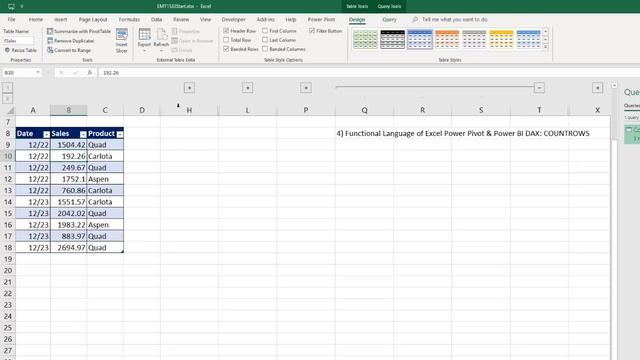Expand column group plus above column L
This screenshot has height=360, width=640.
tap(247, 88)
